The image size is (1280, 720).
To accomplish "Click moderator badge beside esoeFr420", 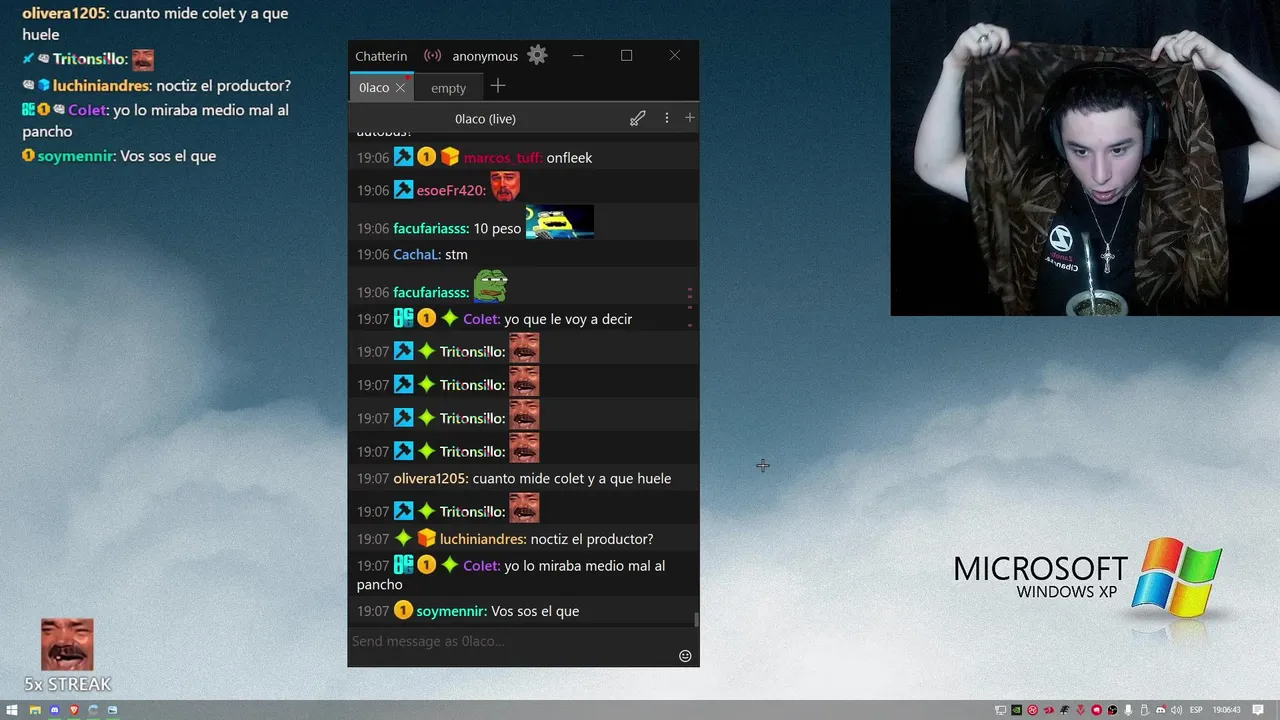I will click(x=403, y=190).
